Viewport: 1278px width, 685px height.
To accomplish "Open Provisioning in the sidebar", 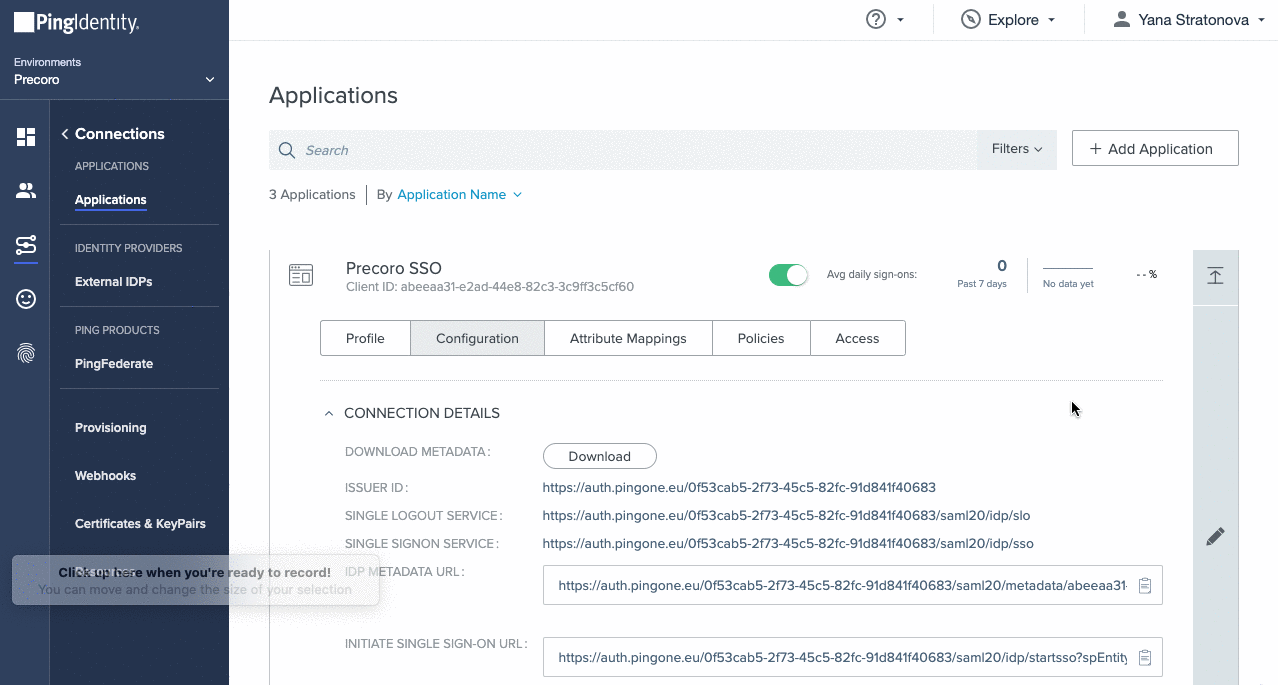I will click(x=111, y=428).
